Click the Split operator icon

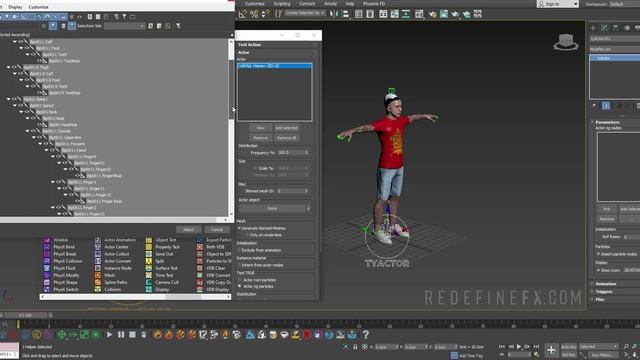click(149, 261)
